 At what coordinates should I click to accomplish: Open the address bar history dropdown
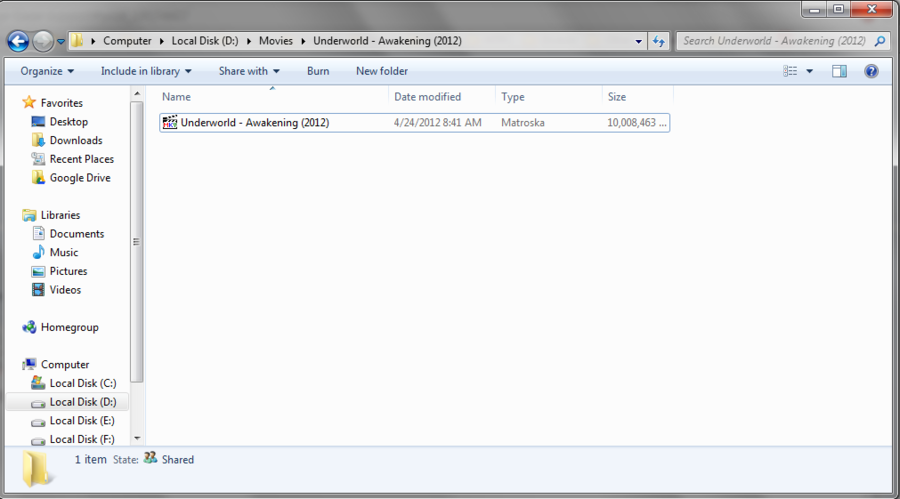[638, 41]
